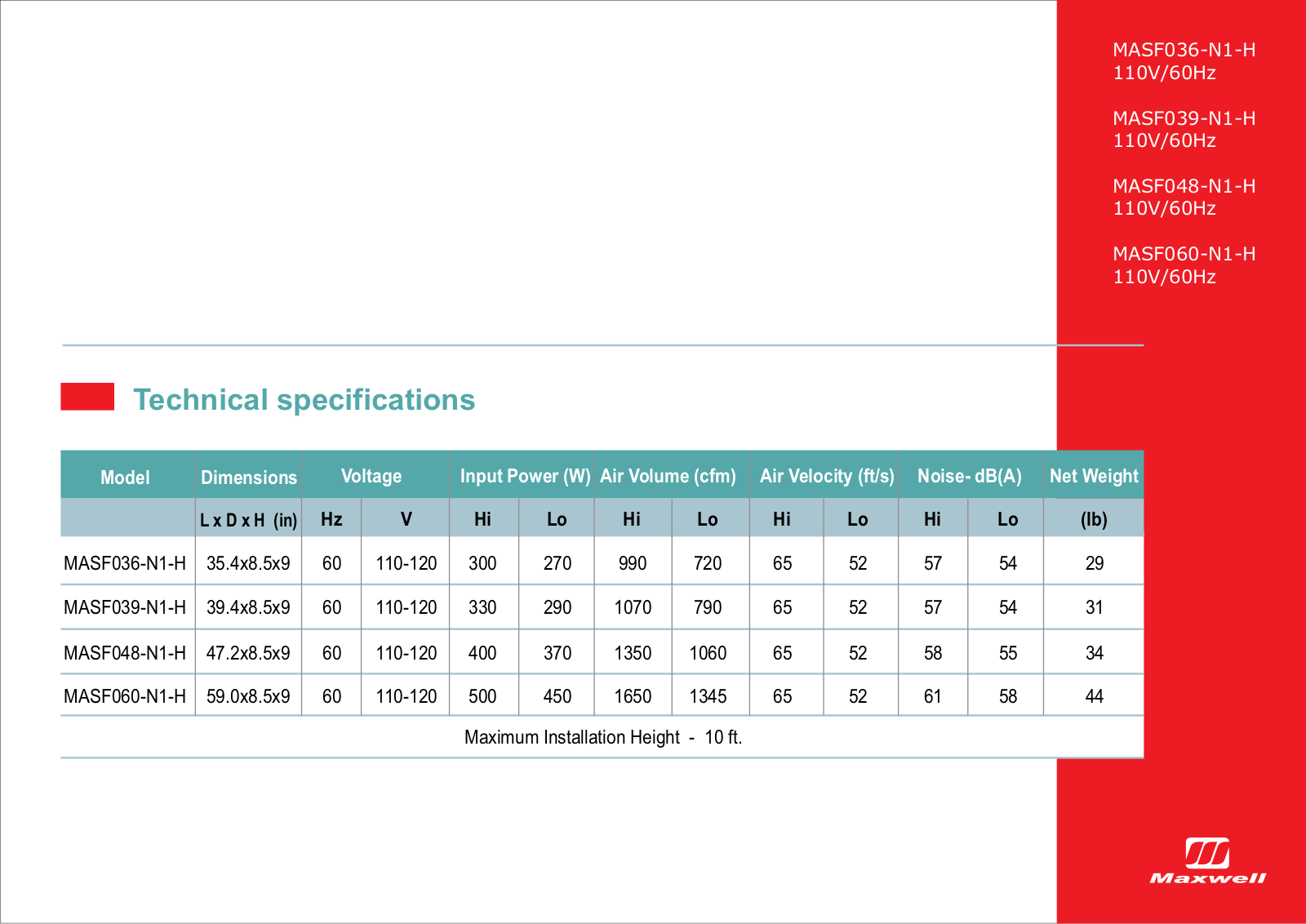Click air volume value '1650'

click(633, 696)
